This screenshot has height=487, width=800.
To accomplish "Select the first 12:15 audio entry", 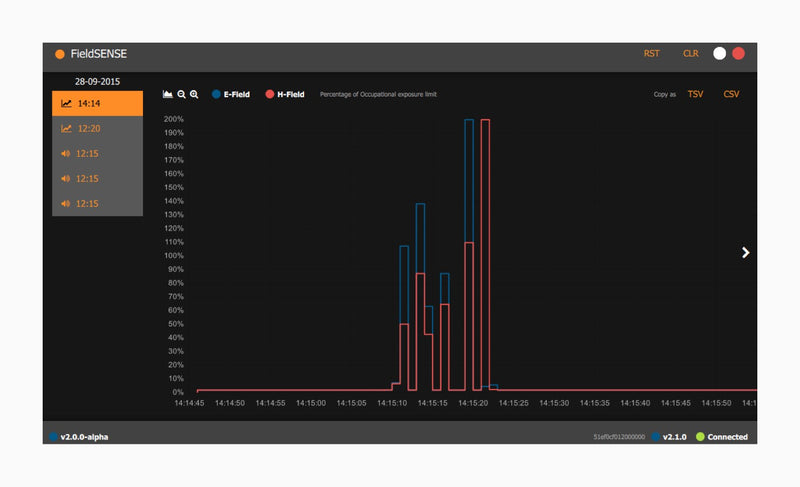I will 97,153.
